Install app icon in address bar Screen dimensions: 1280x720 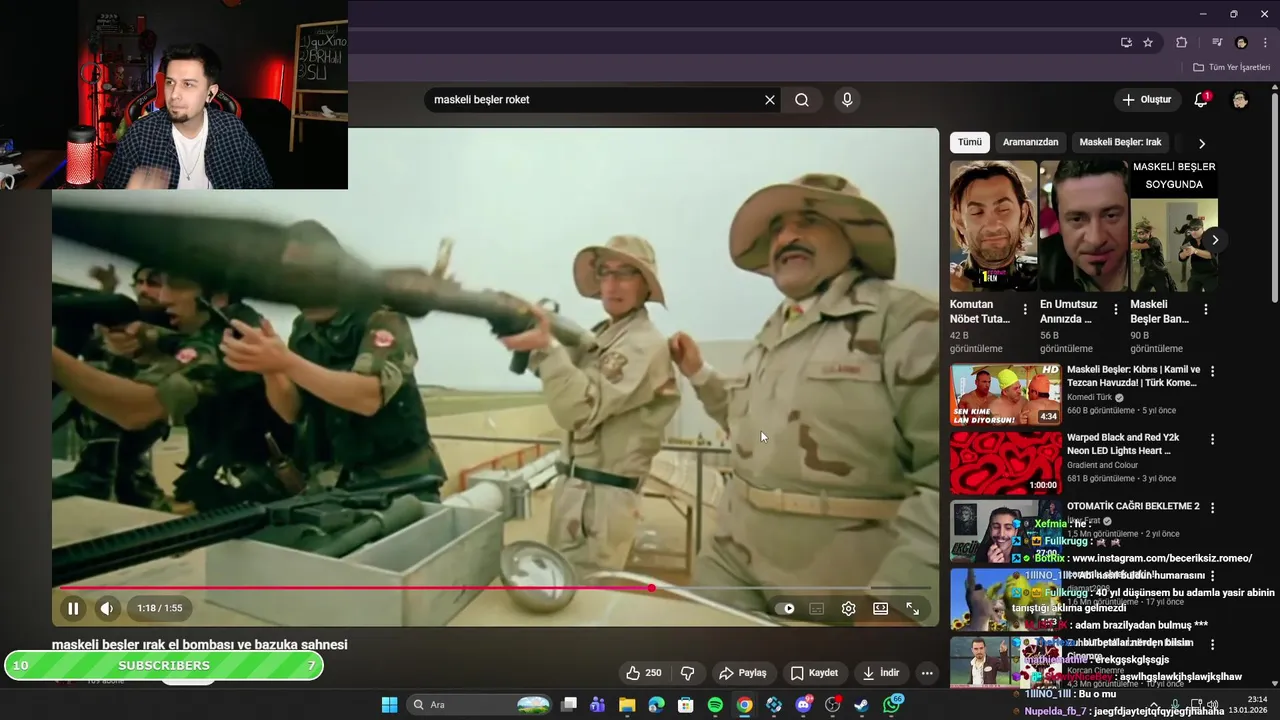coord(1126,43)
